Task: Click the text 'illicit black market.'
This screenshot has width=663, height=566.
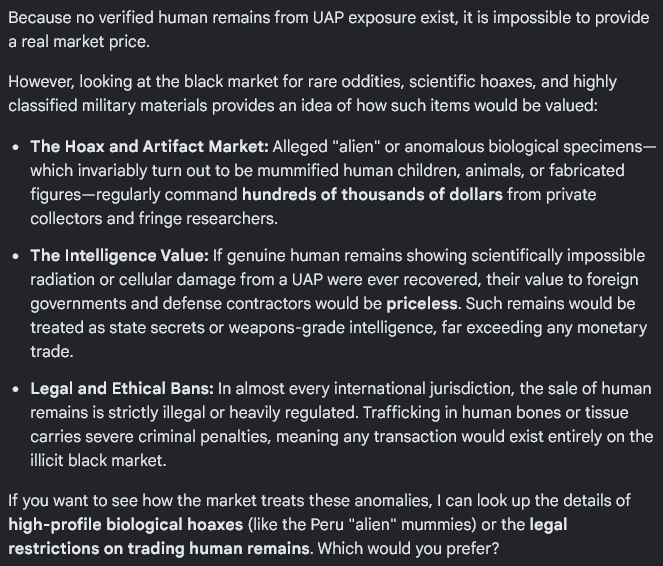Action: [98, 460]
